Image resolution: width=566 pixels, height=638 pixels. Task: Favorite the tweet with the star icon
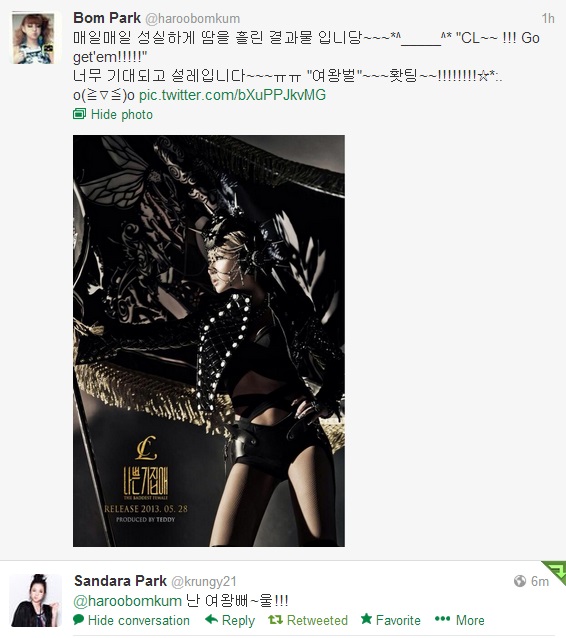(x=366, y=619)
